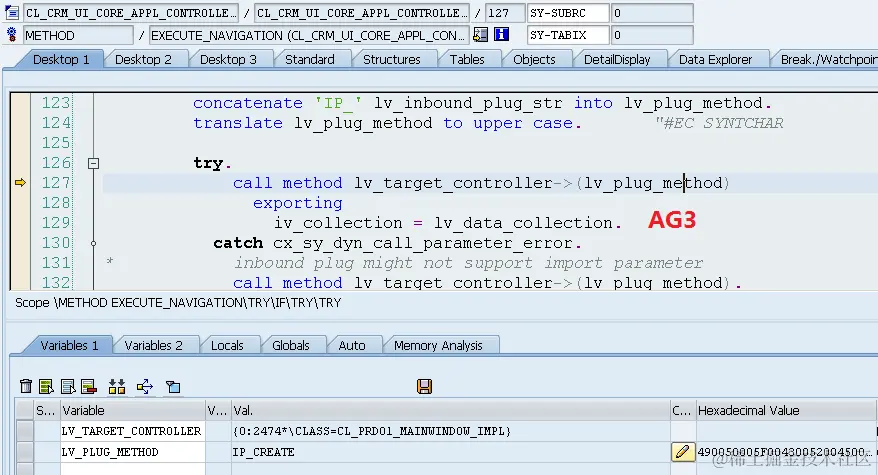Click 'lv_data_collection' on line 129
Screen dimensions: 878x475
(524, 223)
